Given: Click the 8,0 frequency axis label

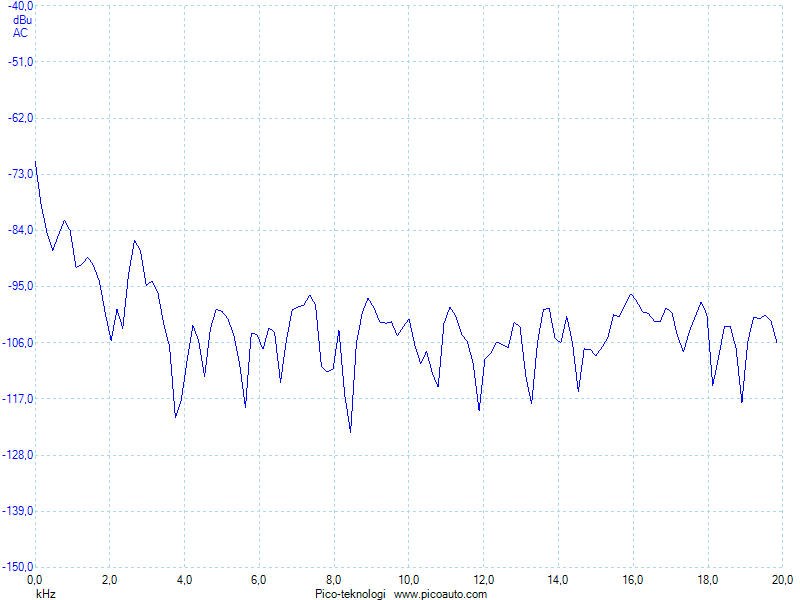Looking at the screenshot, I should [x=334, y=580].
